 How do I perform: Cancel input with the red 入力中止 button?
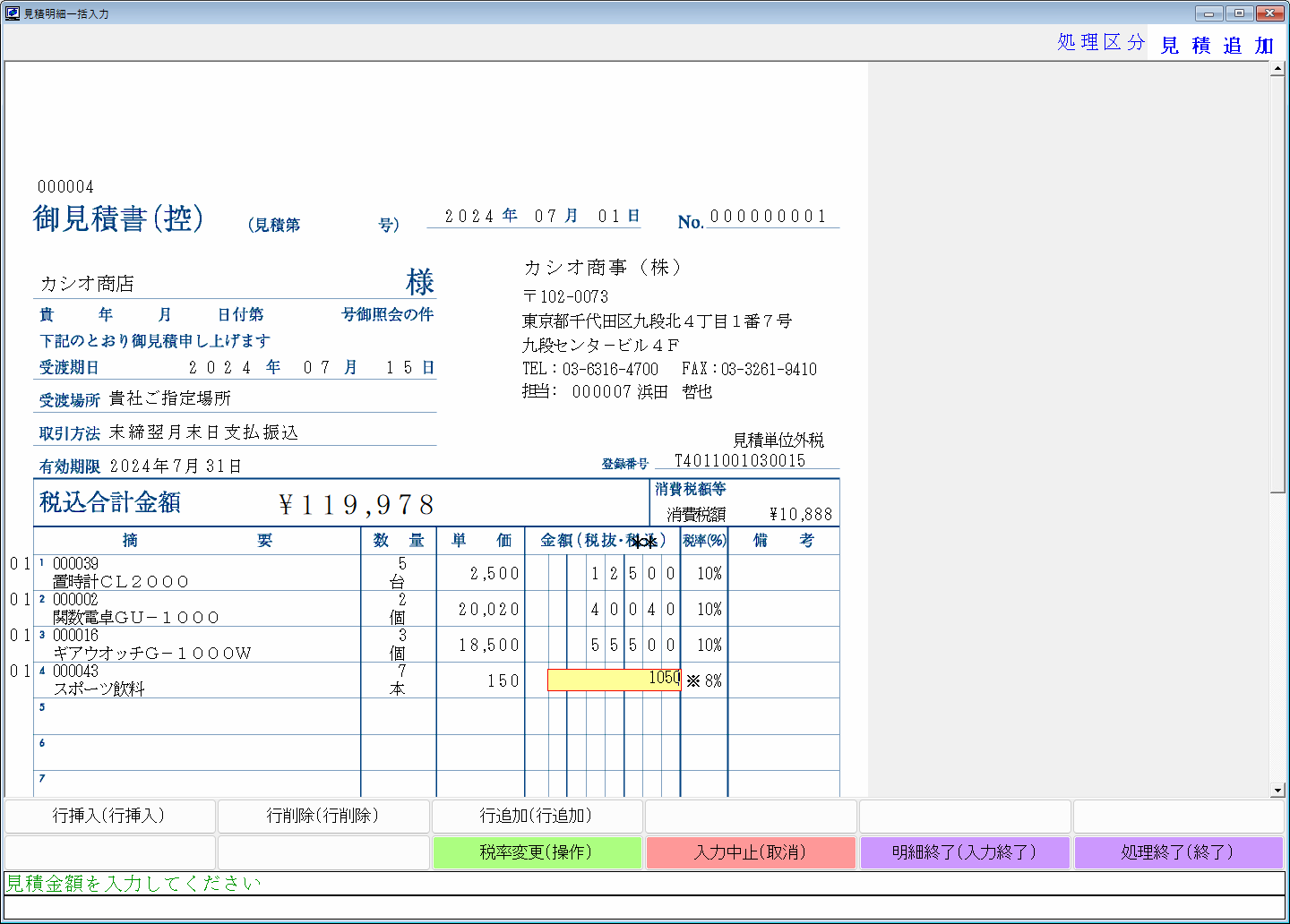[x=751, y=852]
